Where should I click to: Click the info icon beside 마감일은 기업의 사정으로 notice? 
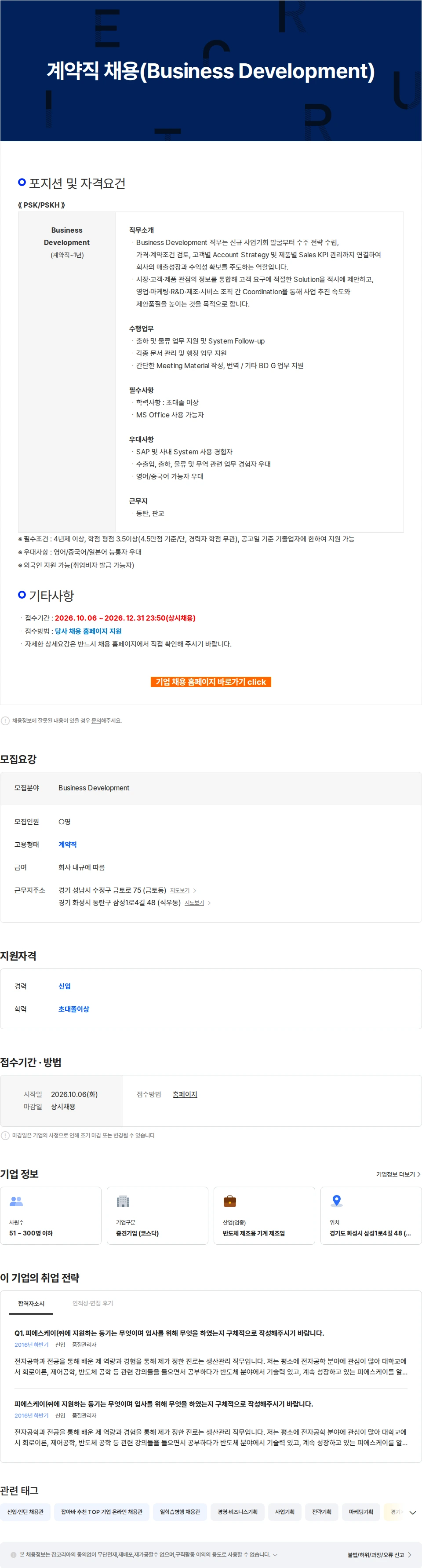pos(5,1135)
